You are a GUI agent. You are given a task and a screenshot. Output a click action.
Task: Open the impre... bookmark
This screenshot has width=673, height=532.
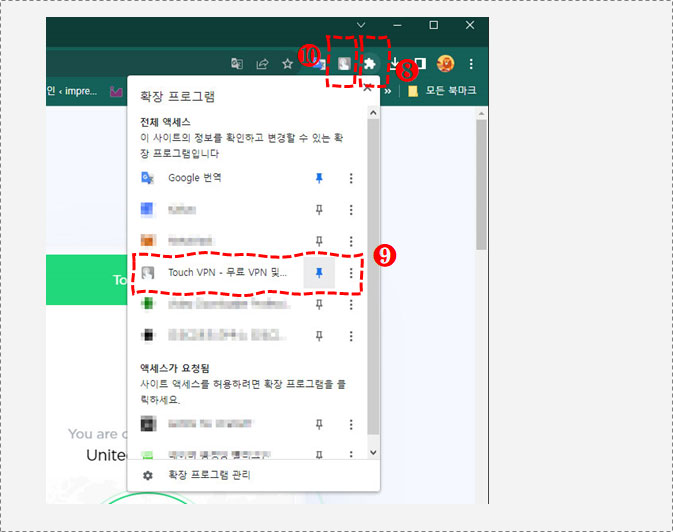pos(72,91)
